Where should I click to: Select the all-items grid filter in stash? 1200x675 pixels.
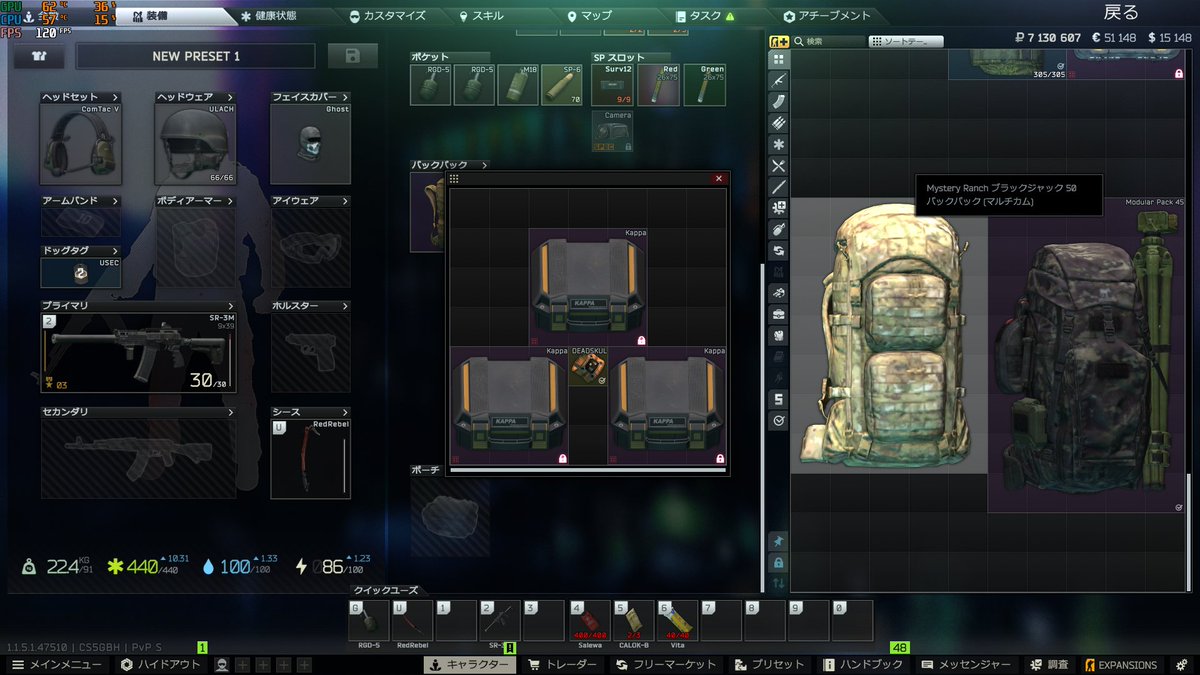[x=778, y=58]
